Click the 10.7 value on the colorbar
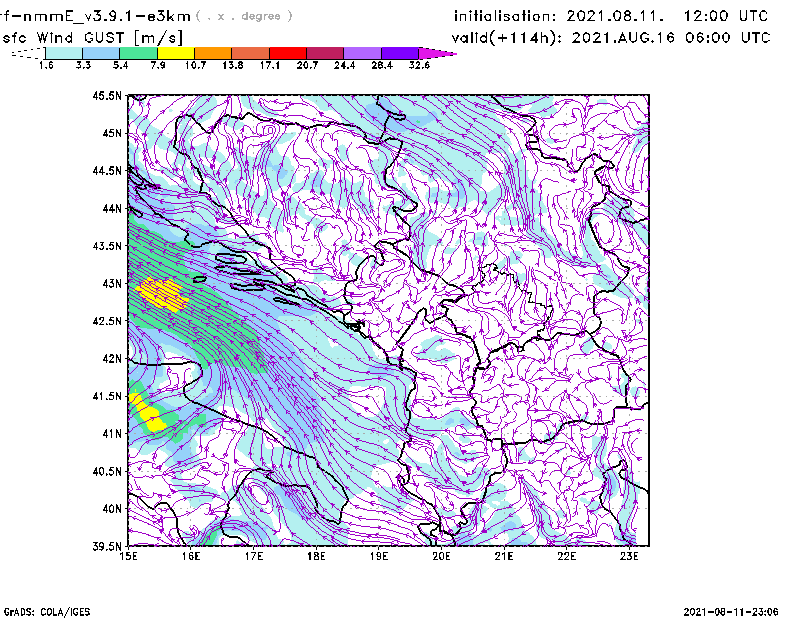 coord(195,64)
